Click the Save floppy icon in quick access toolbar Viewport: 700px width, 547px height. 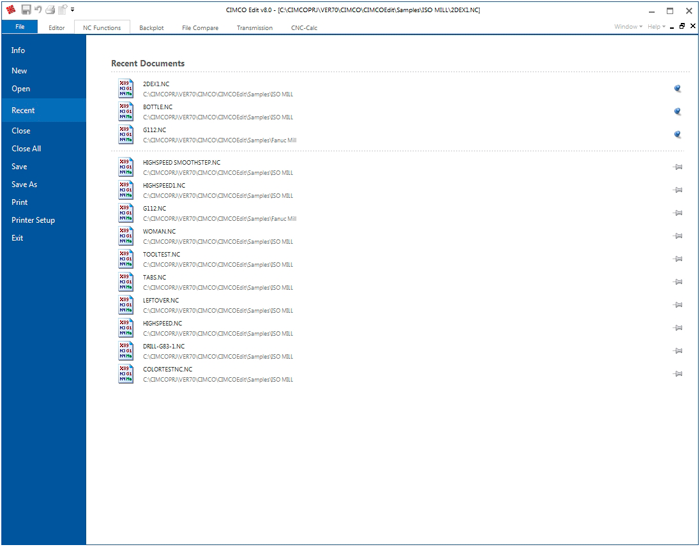pyautogui.click(x=26, y=9)
